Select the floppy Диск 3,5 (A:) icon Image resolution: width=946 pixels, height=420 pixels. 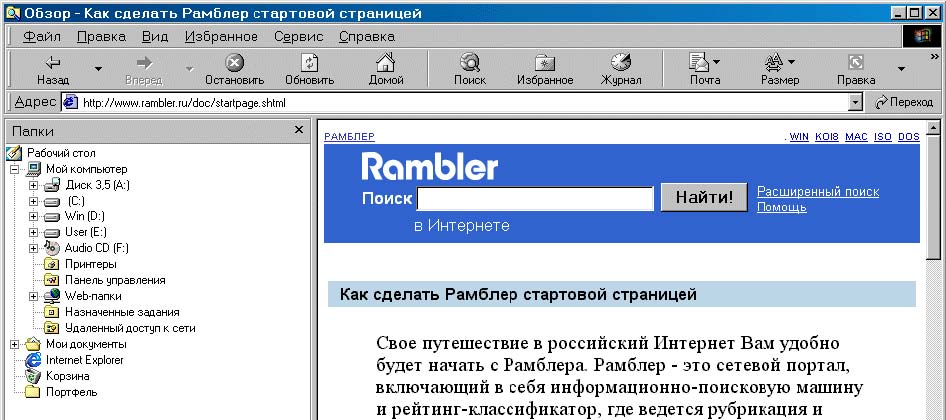pos(52,185)
